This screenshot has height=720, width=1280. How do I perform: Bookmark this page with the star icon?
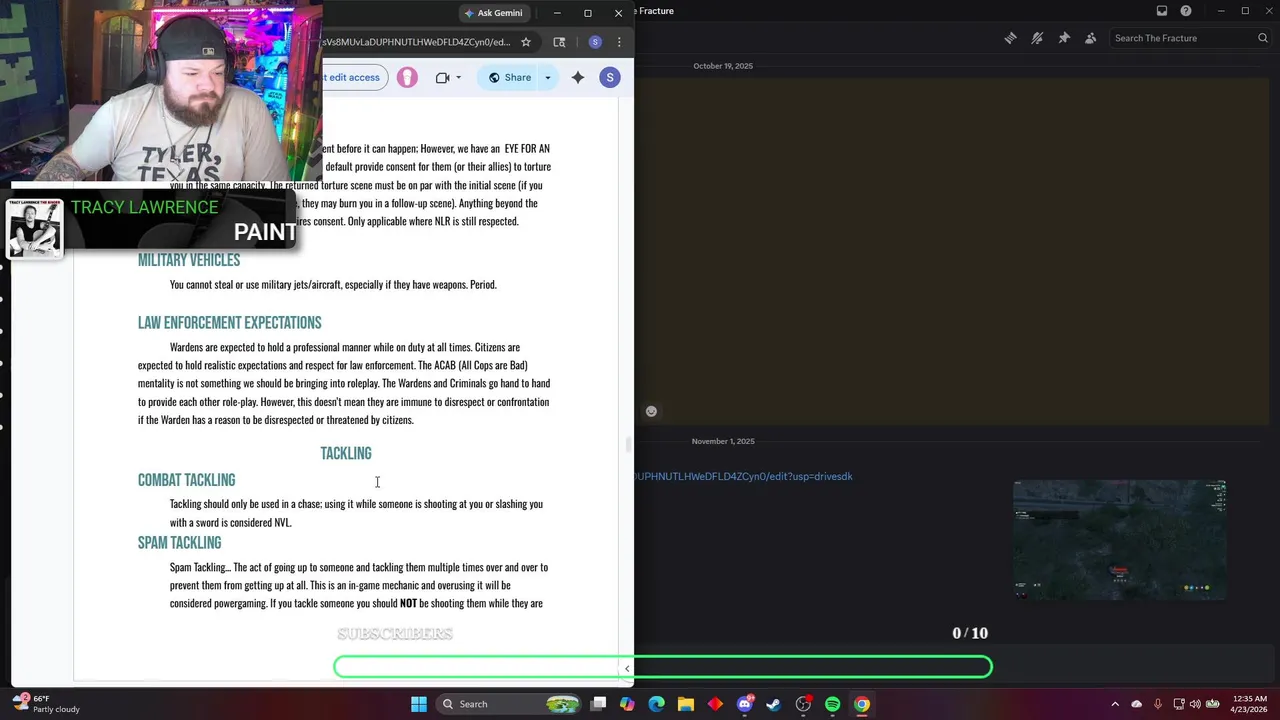tap(526, 42)
